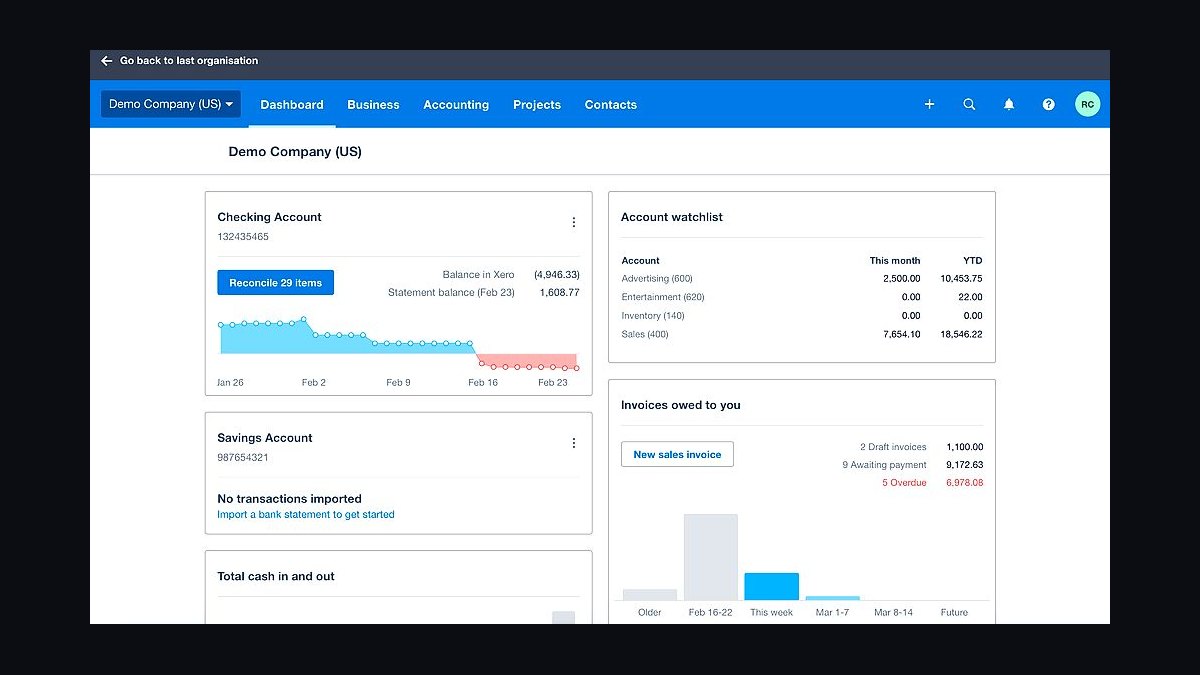Click the Awaiting payment amount 9,172.63
1200x675 pixels.
click(964, 465)
